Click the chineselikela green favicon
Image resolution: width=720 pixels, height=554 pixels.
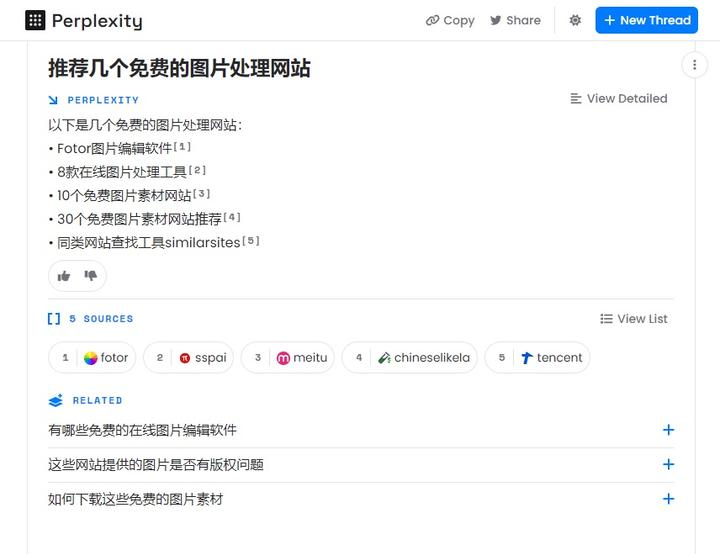coord(384,358)
